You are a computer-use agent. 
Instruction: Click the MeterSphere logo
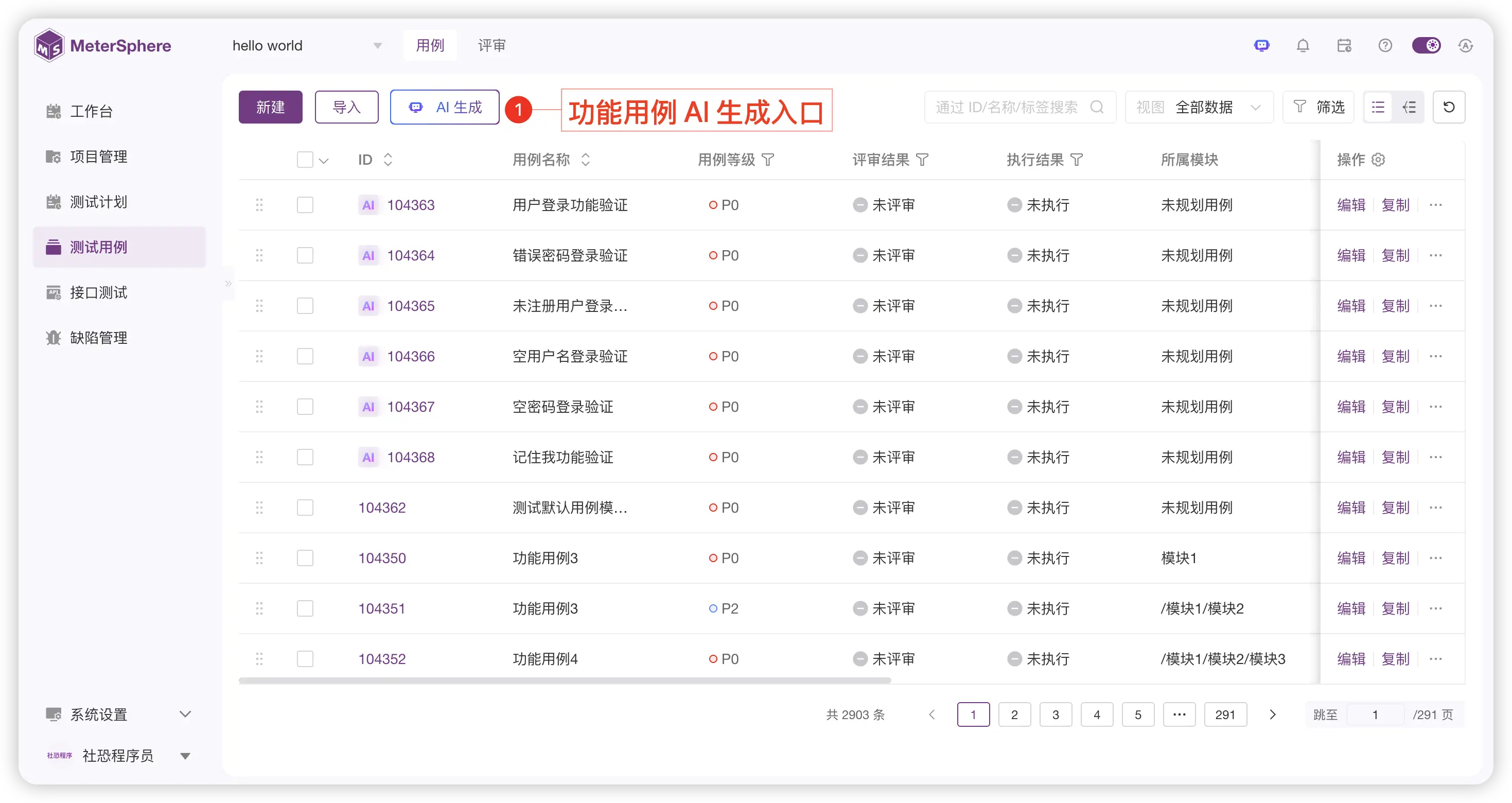tap(103, 46)
